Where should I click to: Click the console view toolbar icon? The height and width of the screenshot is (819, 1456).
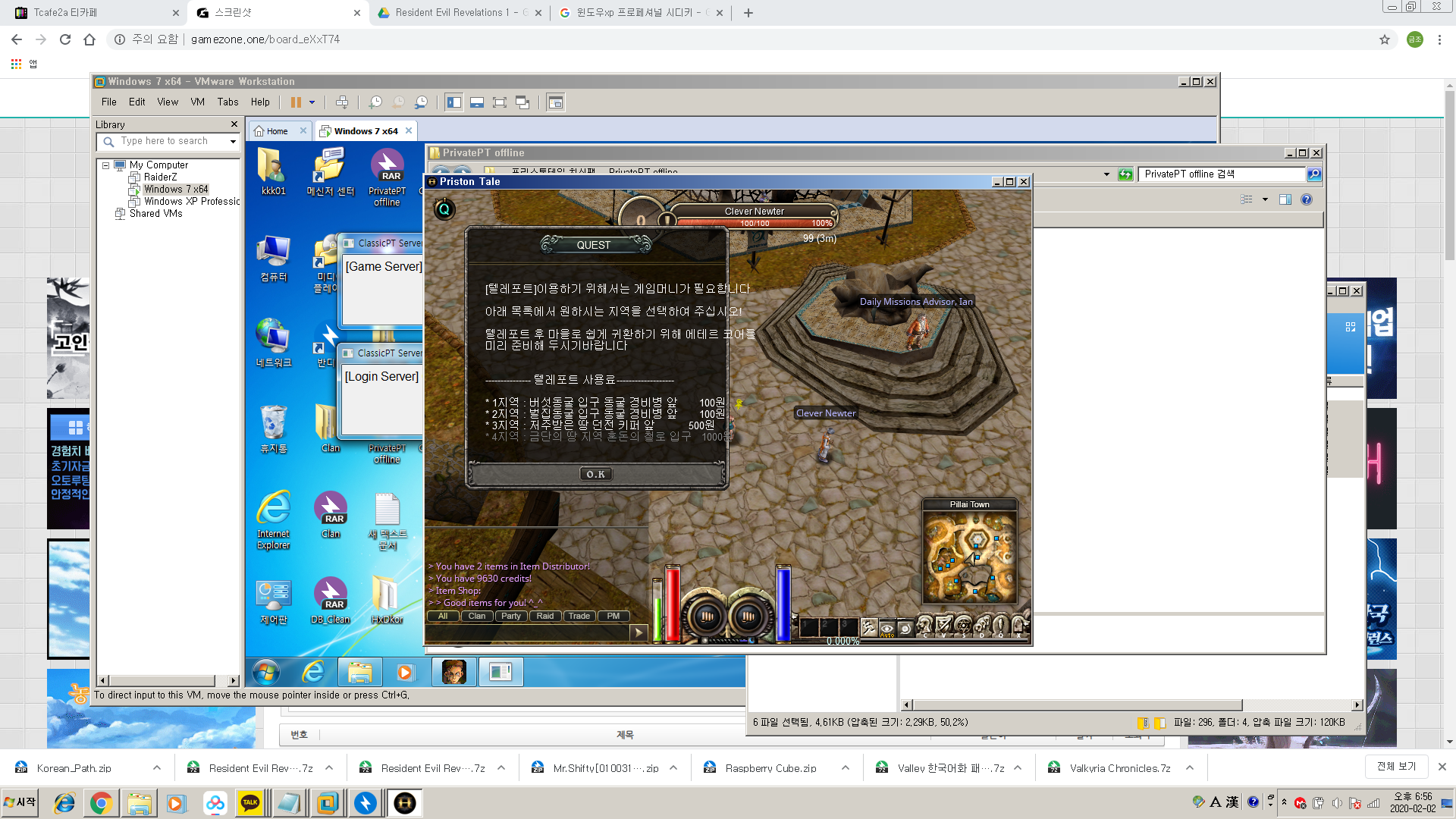(x=556, y=102)
